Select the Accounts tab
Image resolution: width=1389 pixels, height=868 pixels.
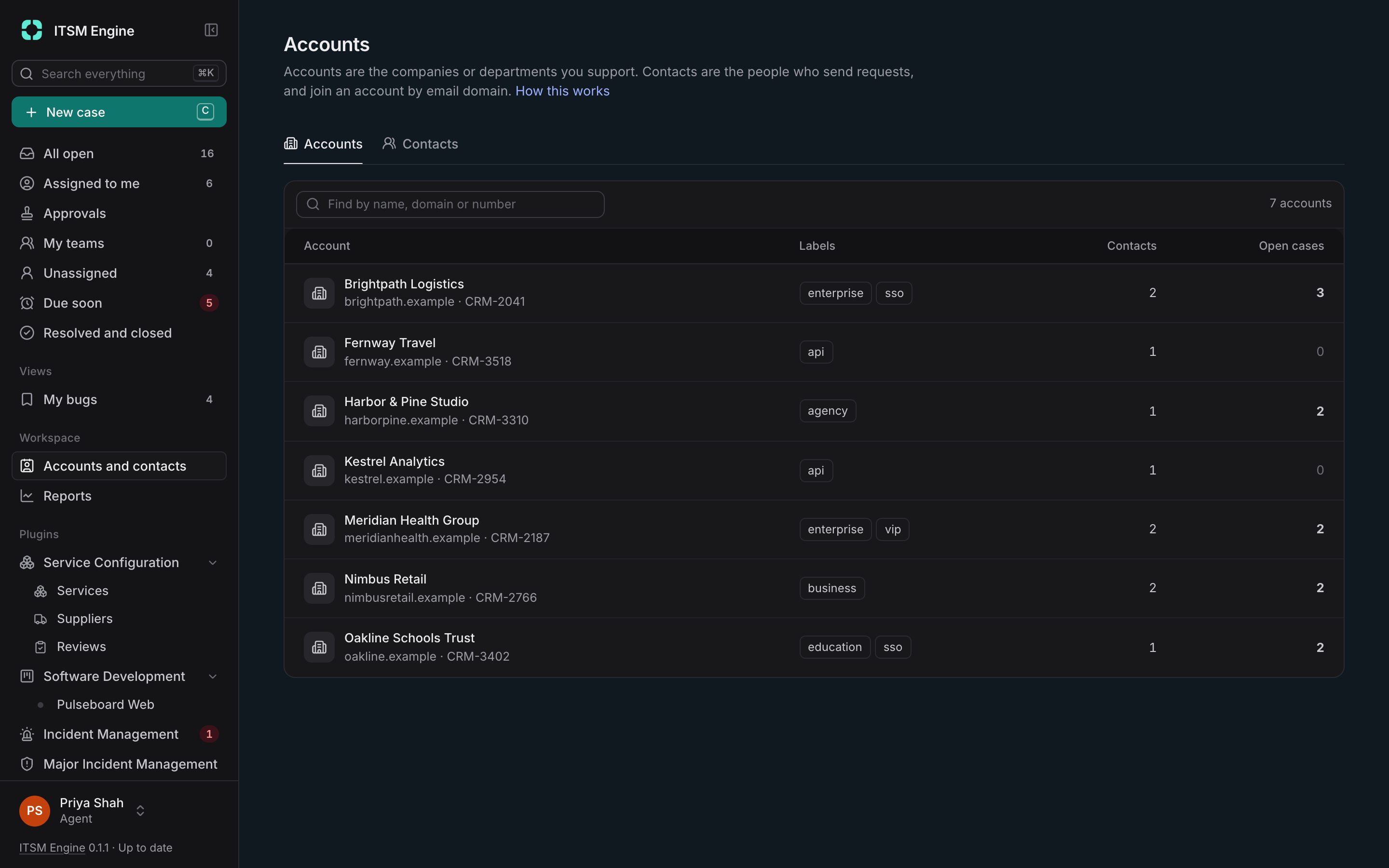click(x=323, y=144)
